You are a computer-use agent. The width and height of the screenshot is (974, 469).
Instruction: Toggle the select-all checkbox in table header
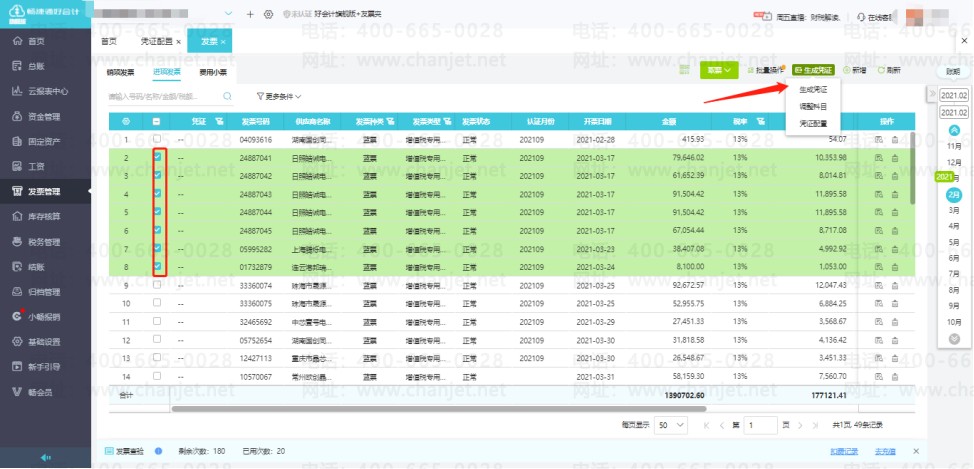pyautogui.click(x=157, y=121)
